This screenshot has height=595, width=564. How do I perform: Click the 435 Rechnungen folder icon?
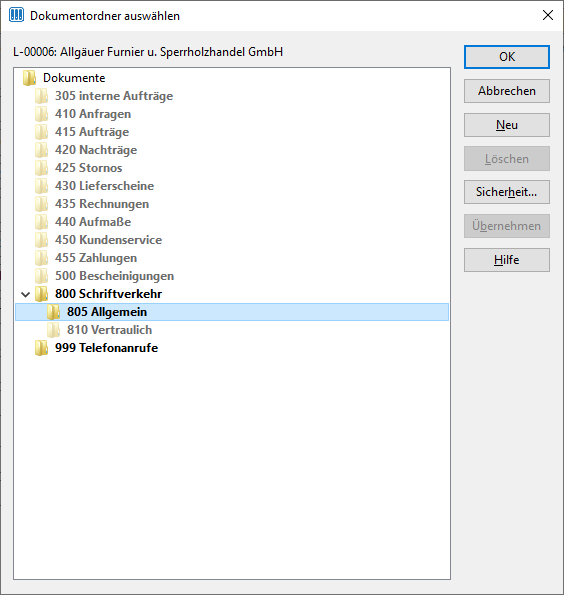(41, 204)
